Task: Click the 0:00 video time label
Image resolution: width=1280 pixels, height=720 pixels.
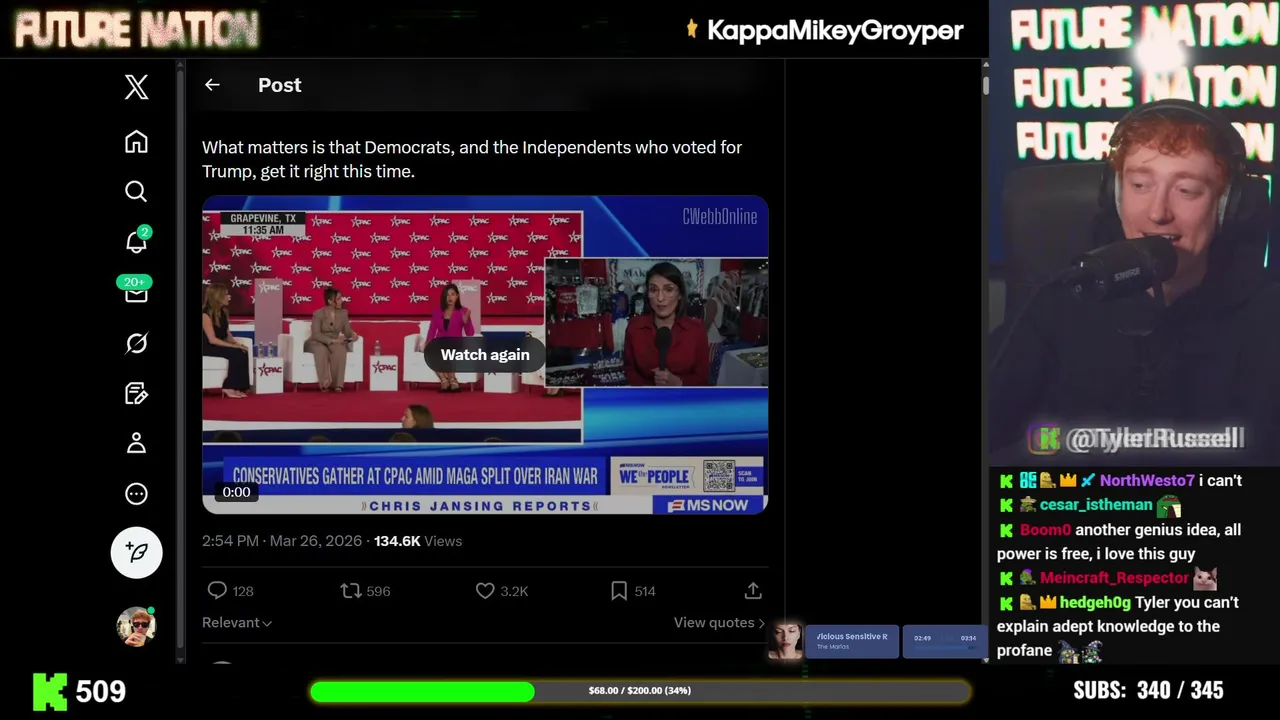Action: coord(237,492)
